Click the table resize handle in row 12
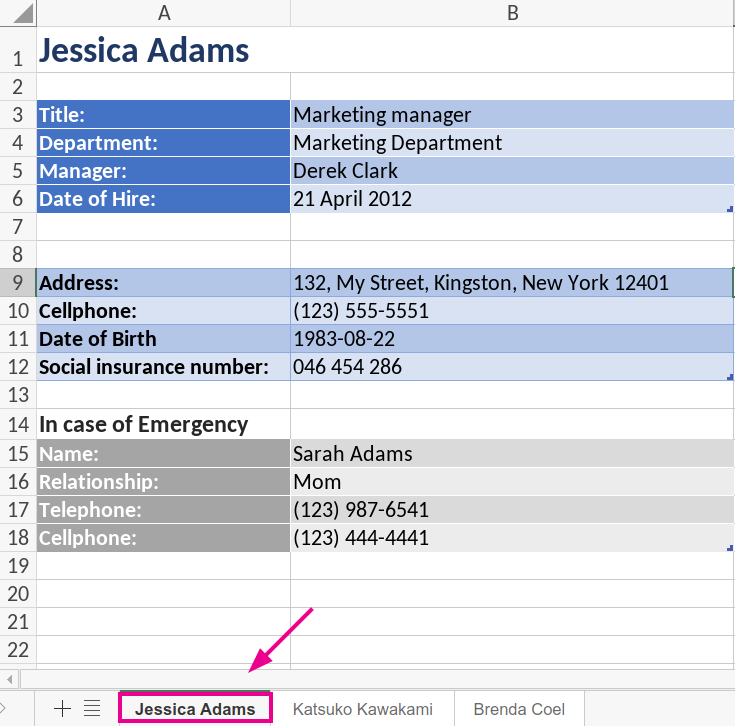The height and width of the screenshot is (726, 735). (730, 377)
